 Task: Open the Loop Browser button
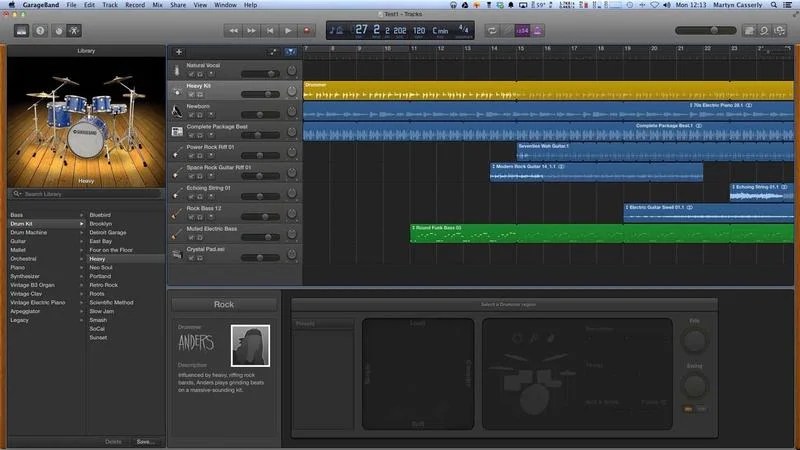pyautogui.click(x=764, y=31)
